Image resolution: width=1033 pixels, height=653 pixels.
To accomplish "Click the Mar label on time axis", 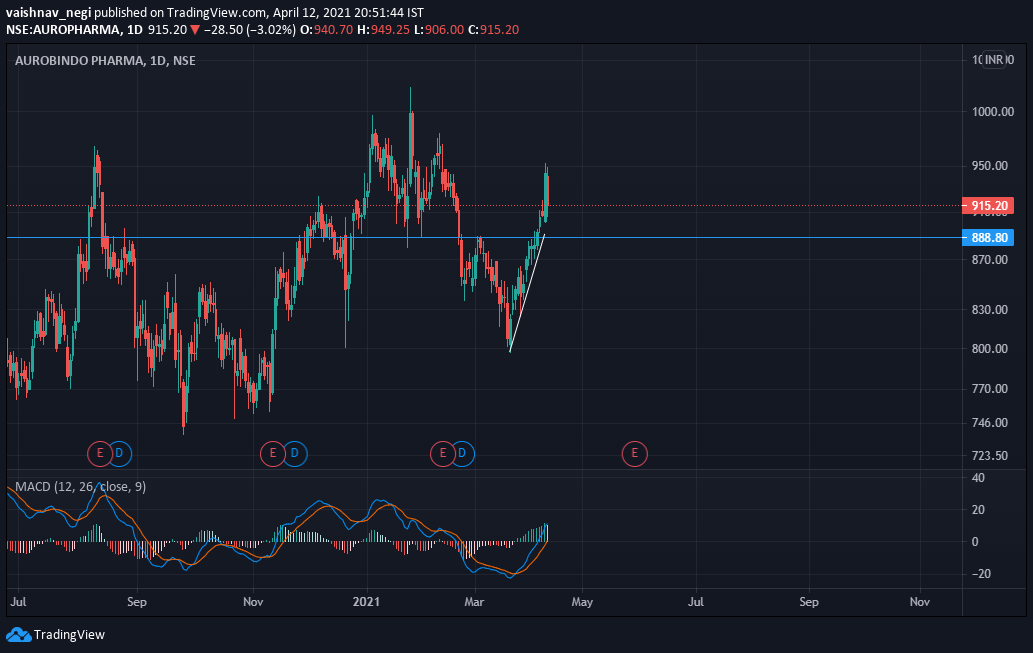I will 474,602.
